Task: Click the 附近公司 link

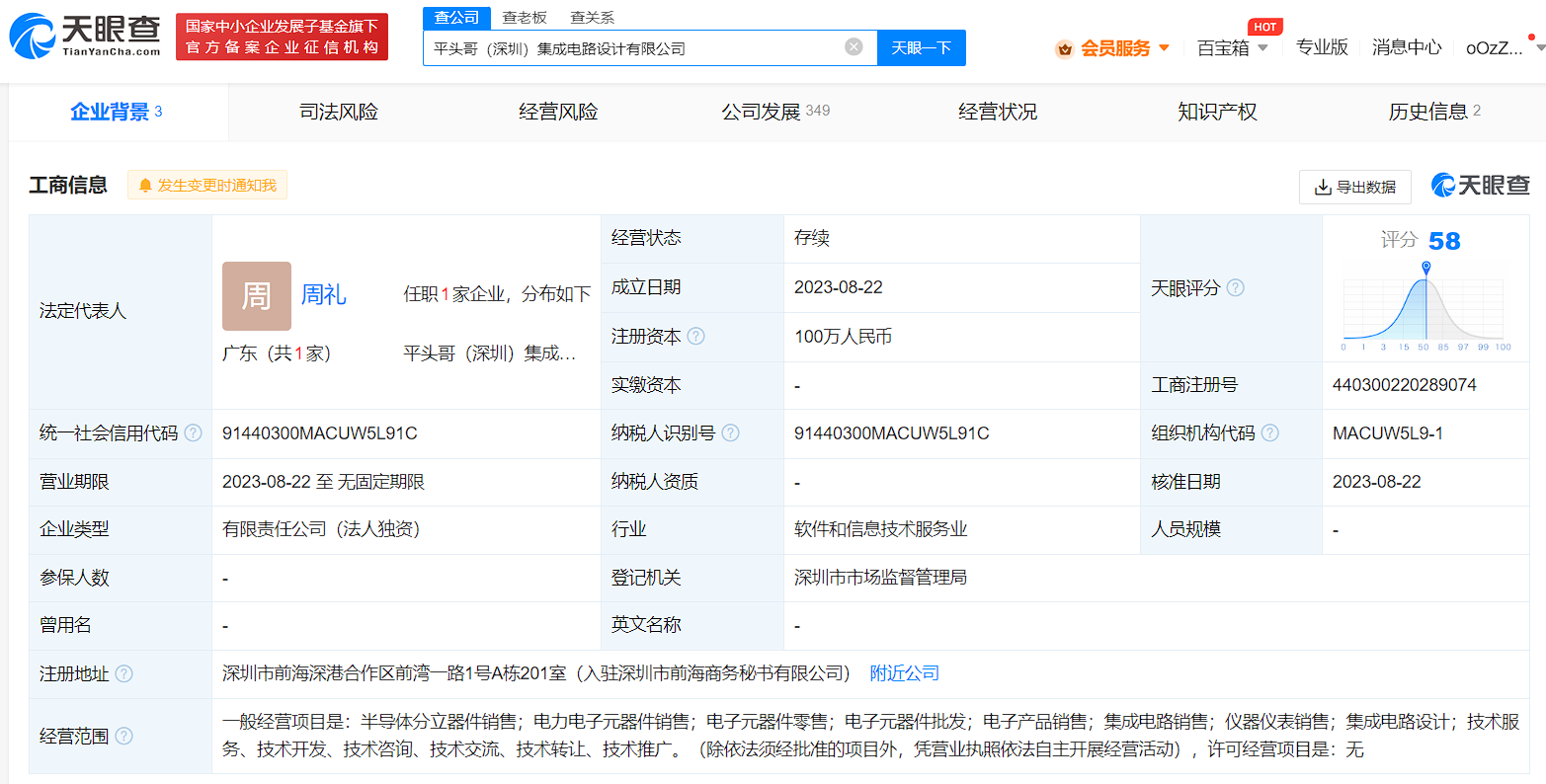Action: (x=904, y=673)
